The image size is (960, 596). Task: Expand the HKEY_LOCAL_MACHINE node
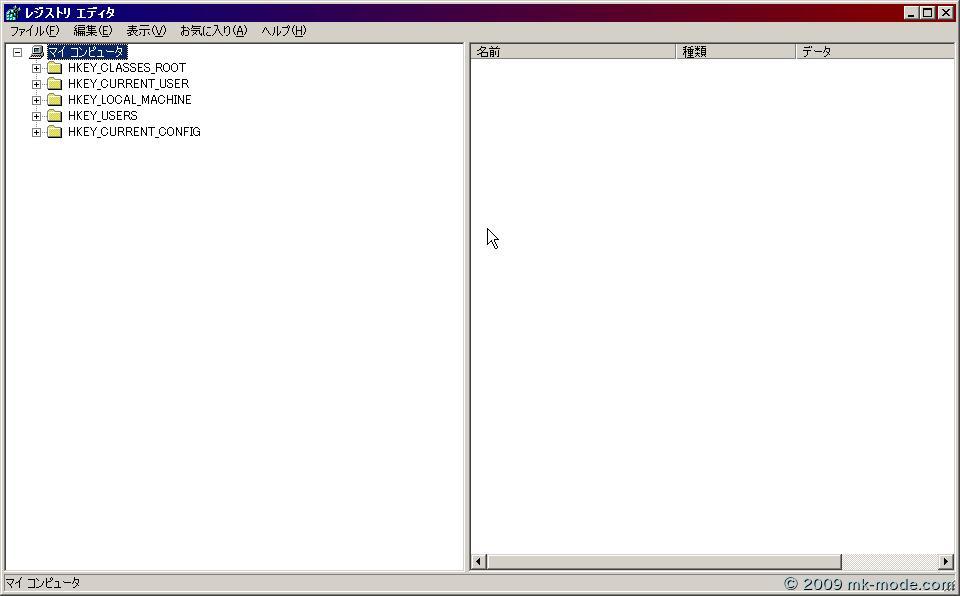coord(37,99)
